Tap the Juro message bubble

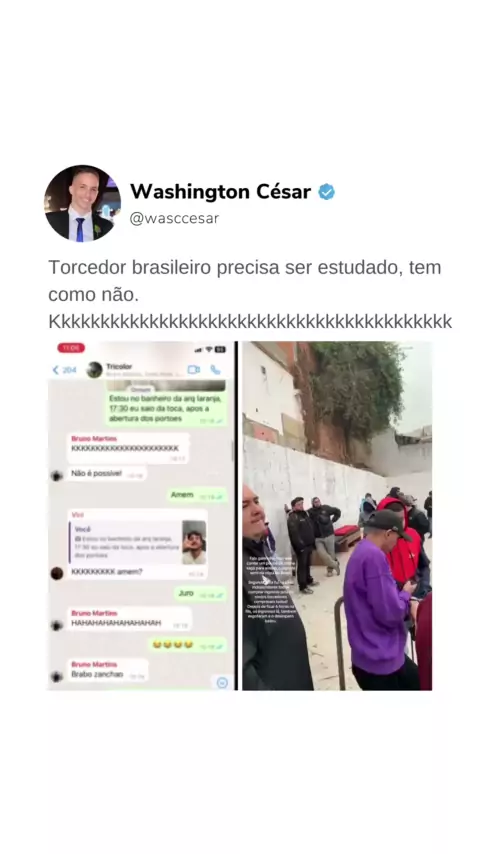(x=200, y=594)
